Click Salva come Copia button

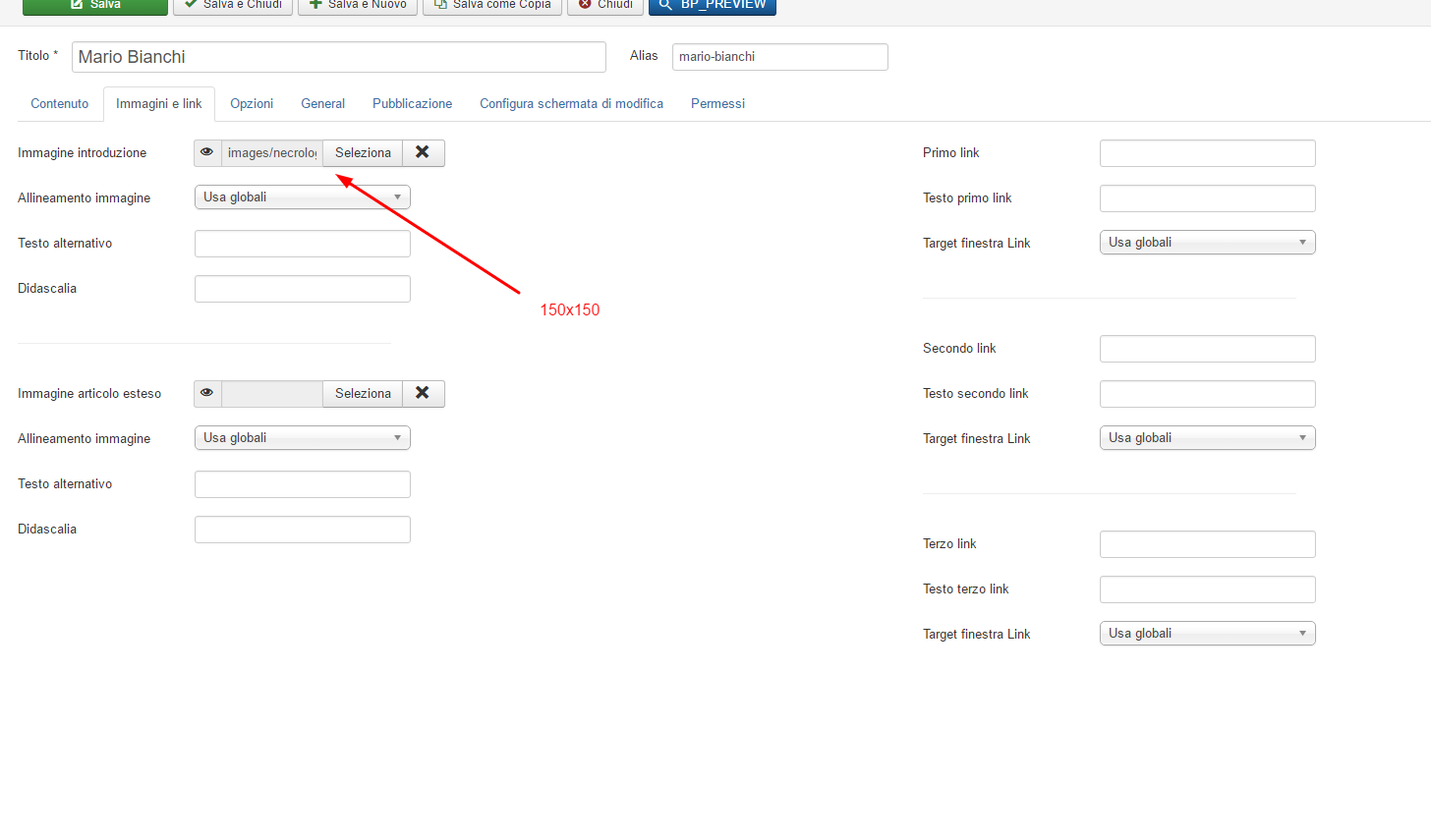pos(492,5)
